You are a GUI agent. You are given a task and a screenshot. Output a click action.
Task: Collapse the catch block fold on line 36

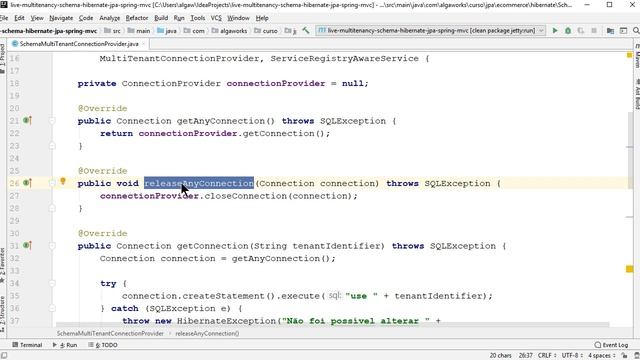pyautogui.click(x=52, y=308)
